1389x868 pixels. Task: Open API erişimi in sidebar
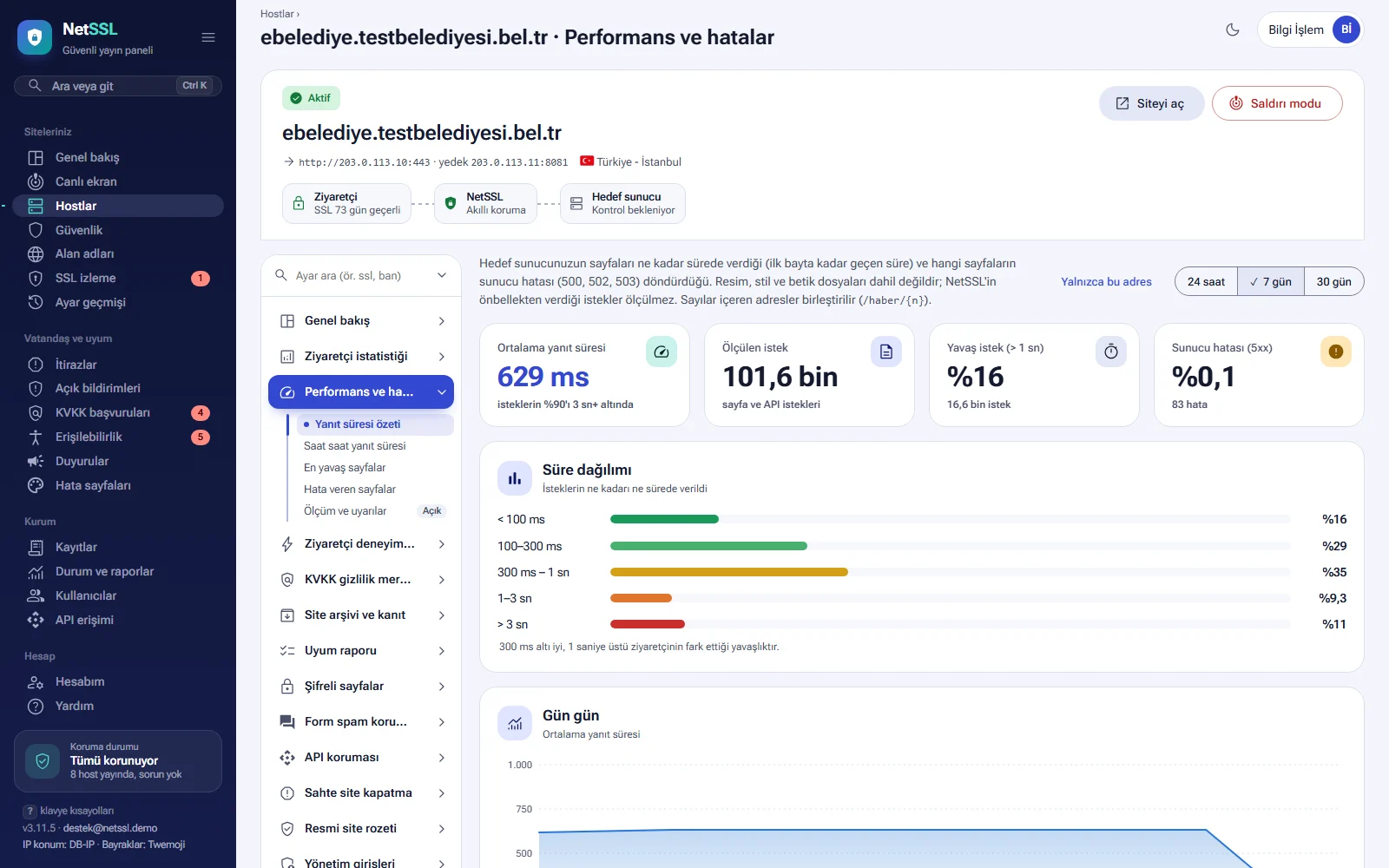(x=117, y=620)
